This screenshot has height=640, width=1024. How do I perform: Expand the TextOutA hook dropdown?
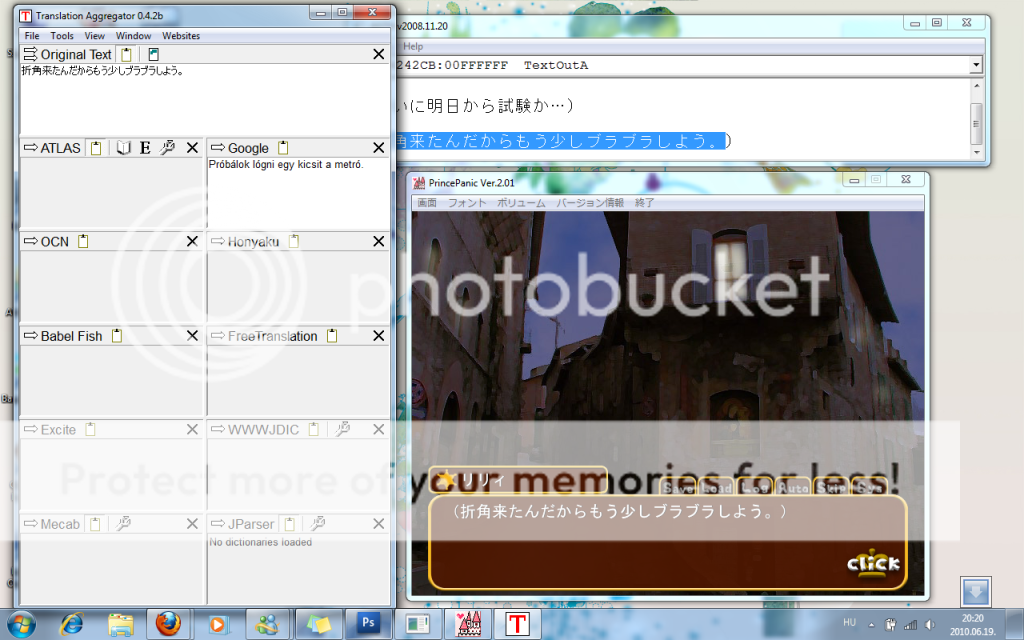[x=976, y=65]
